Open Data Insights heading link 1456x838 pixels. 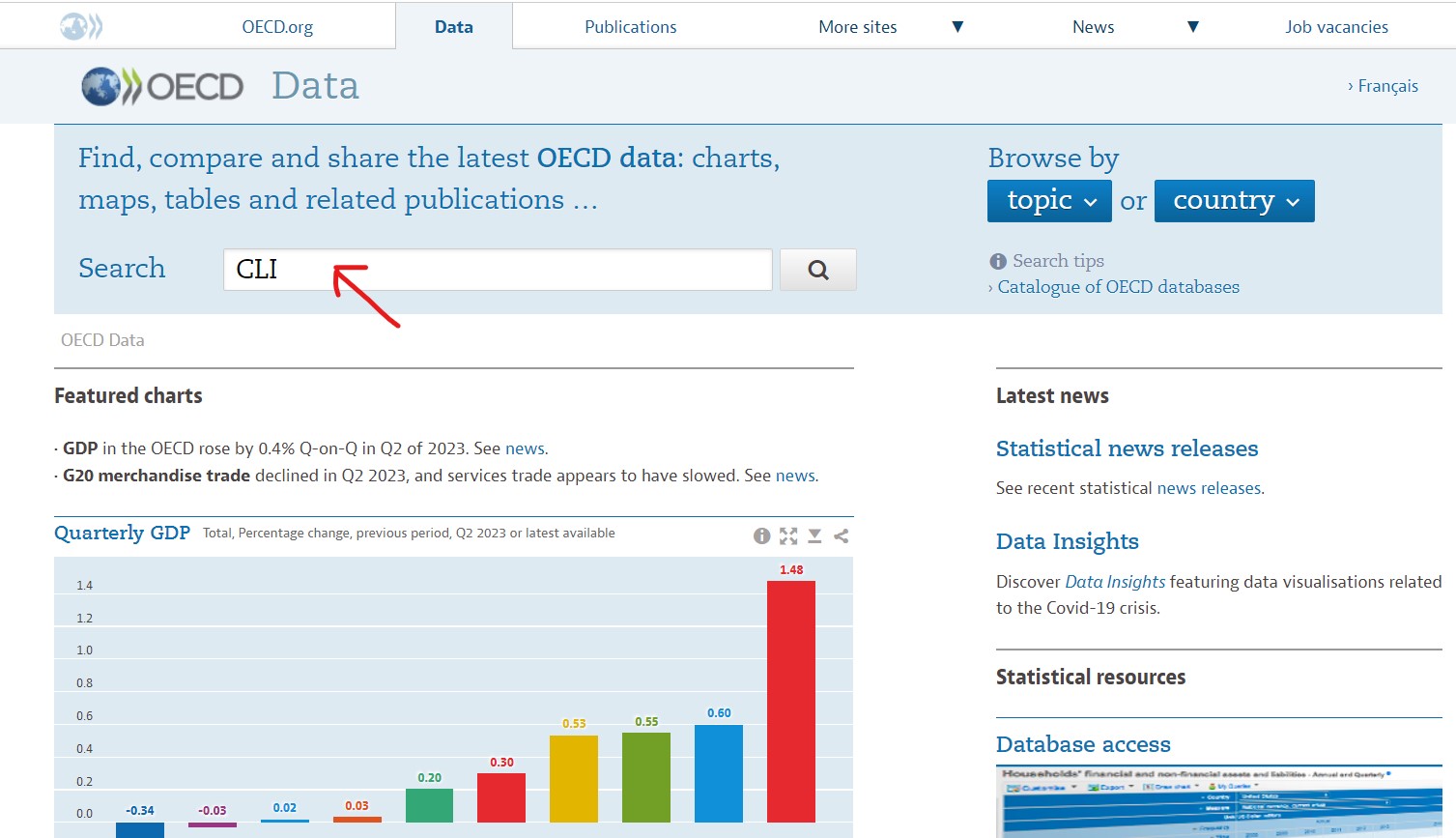(x=1068, y=541)
